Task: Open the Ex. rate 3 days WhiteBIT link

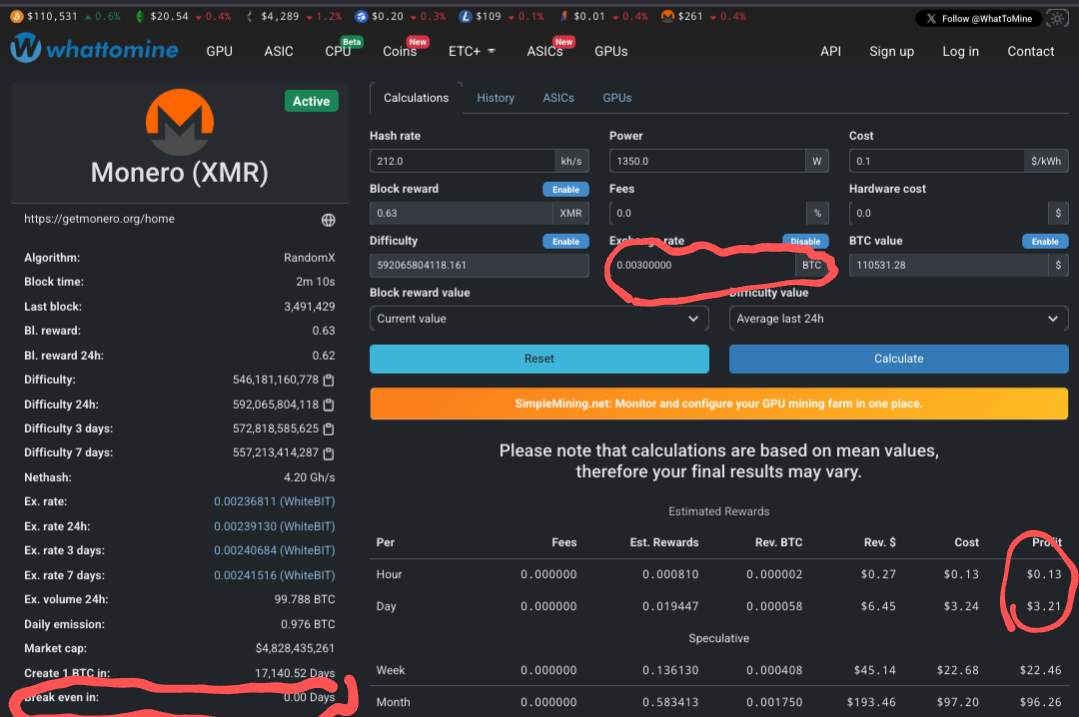Action: coord(274,550)
